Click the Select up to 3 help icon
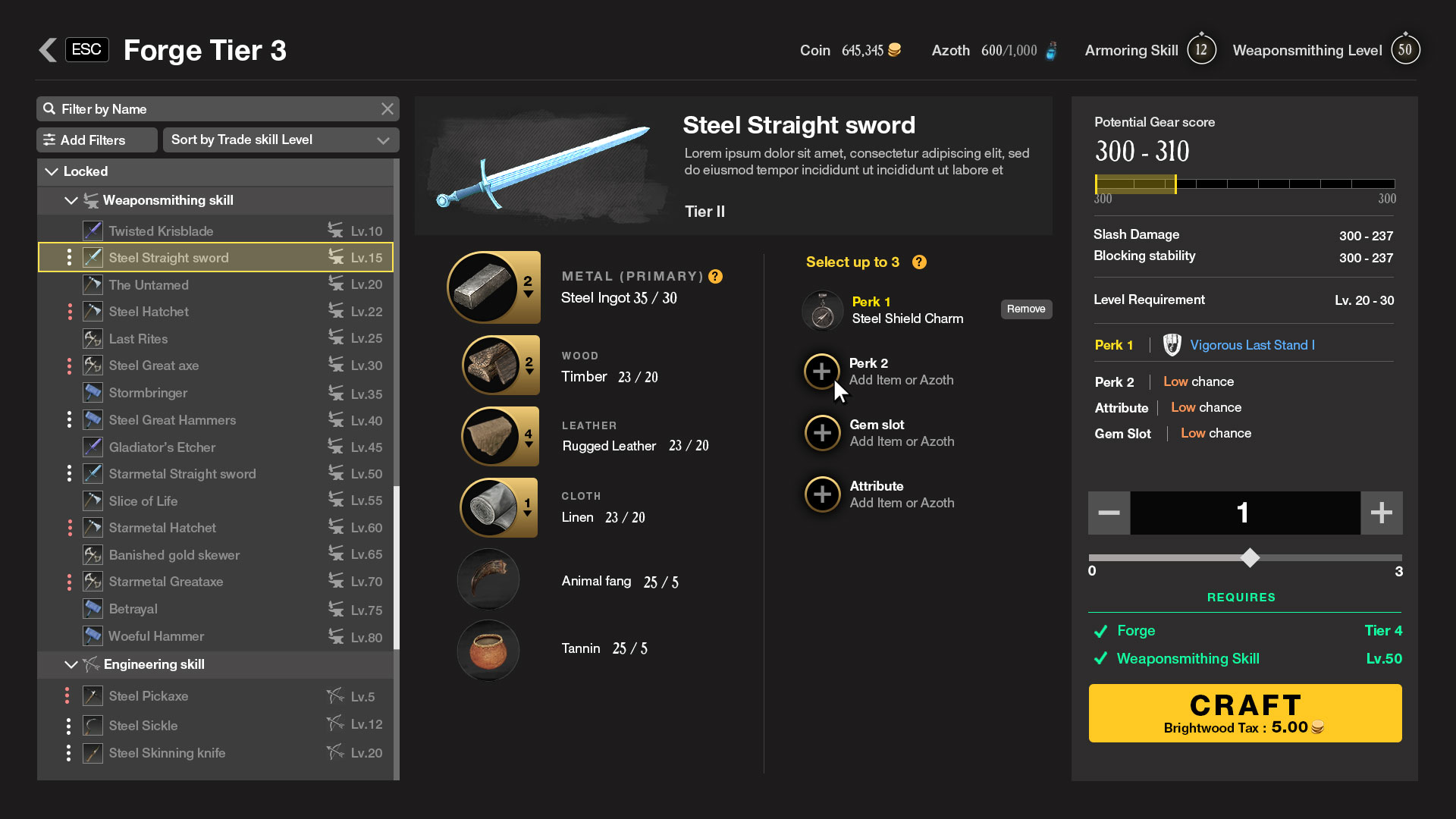 [919, 262]
